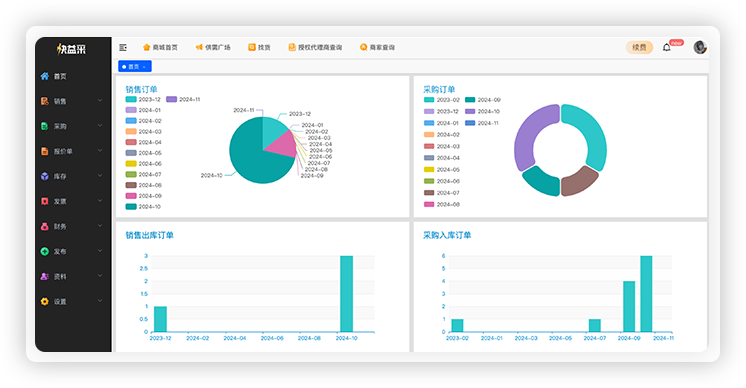Open 找货 search icon in top bar
746x388 pixels.
pos(252,47)
